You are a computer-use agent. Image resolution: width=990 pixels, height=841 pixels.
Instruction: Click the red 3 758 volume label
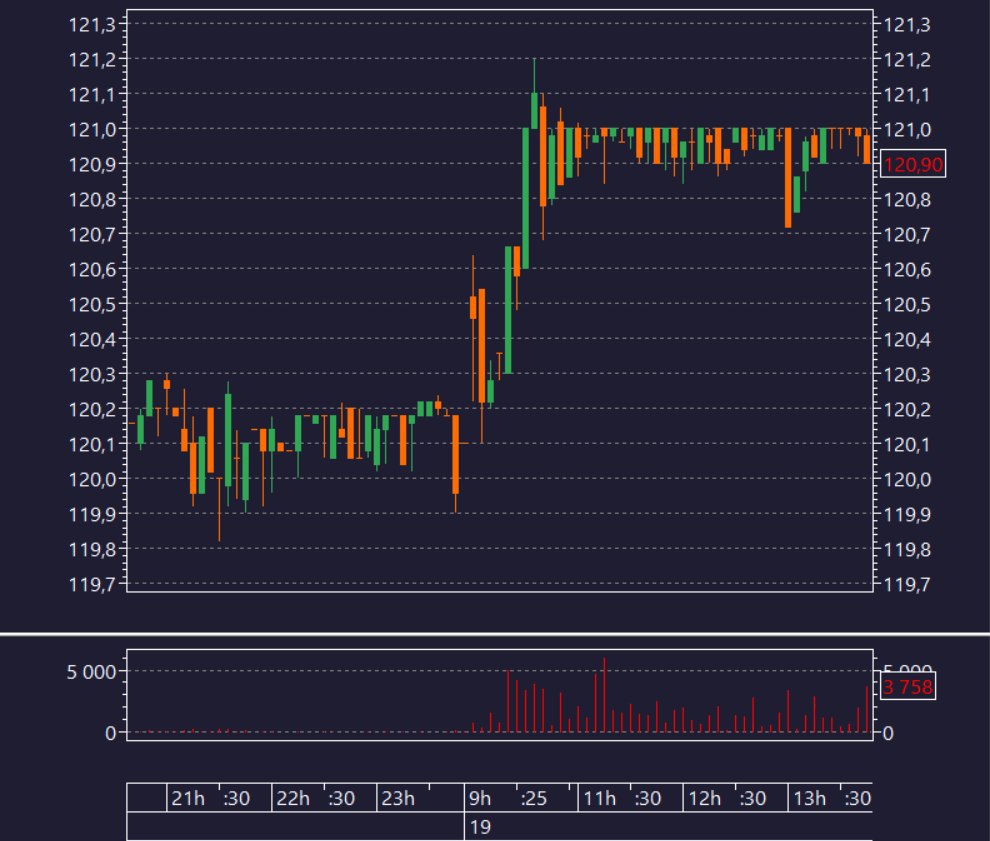pos(907,686)
